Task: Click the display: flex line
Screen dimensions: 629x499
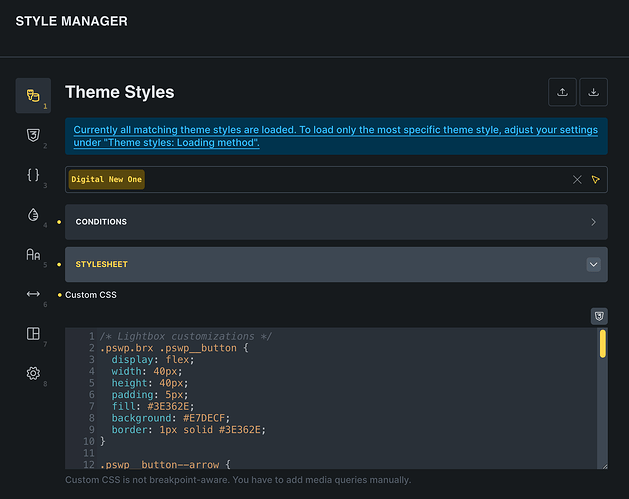Action: click(153, 359)
